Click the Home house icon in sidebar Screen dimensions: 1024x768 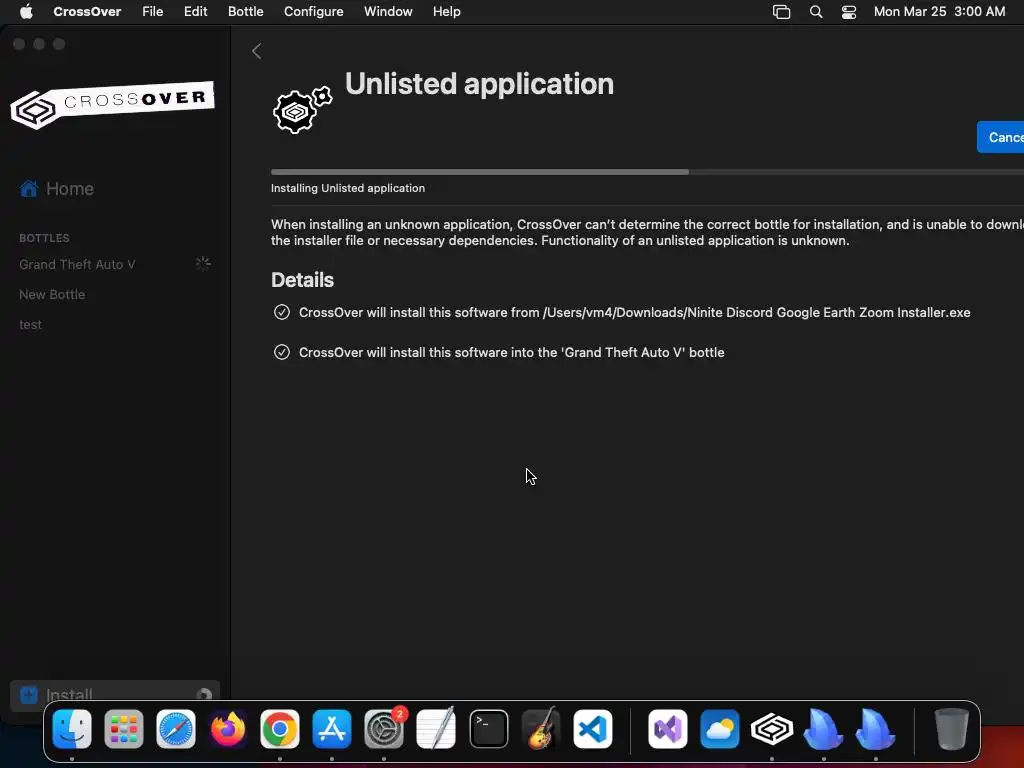[x=29, y=189]
